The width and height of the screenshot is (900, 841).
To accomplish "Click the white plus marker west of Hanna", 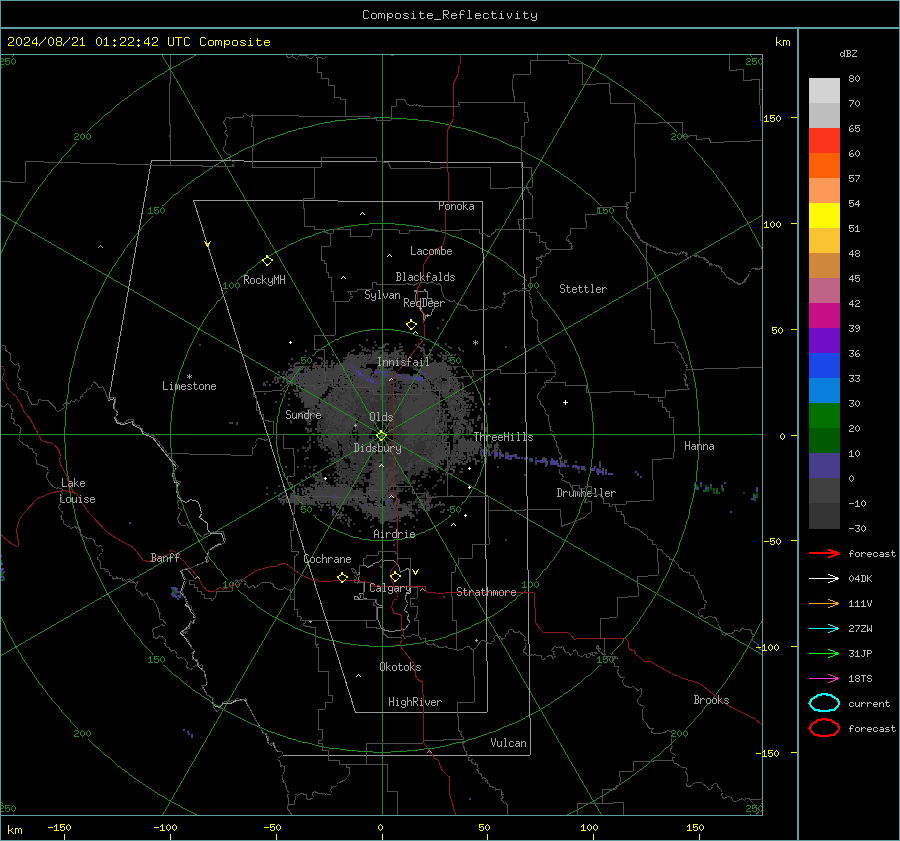I will (565, 402).
